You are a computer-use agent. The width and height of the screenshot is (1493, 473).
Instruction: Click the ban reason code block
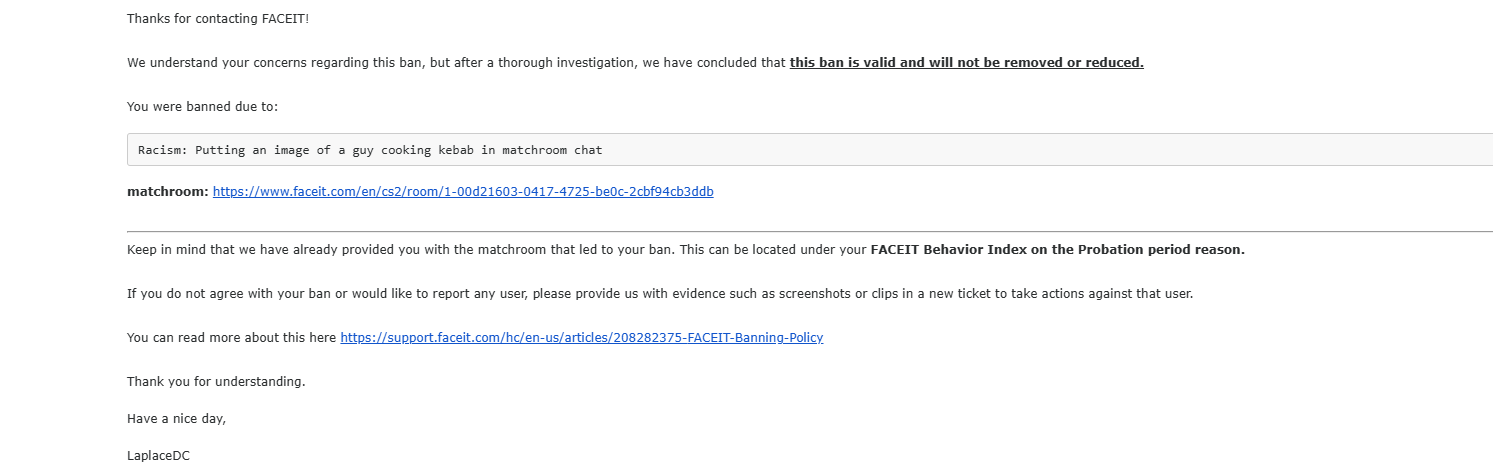click(x=810, y=150)
